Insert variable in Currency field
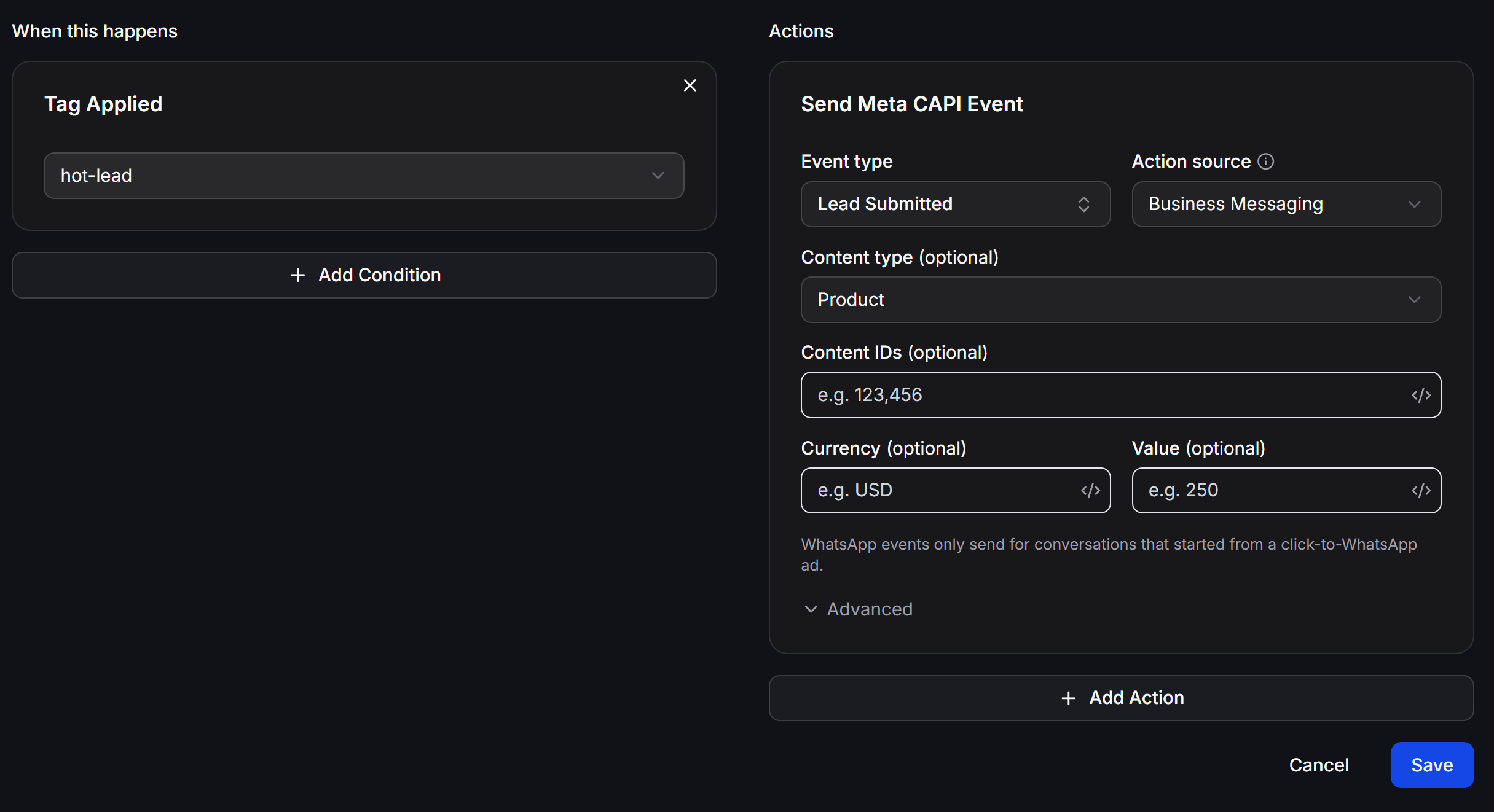This screenshot has width=1494, height=812. [1090, 490]
